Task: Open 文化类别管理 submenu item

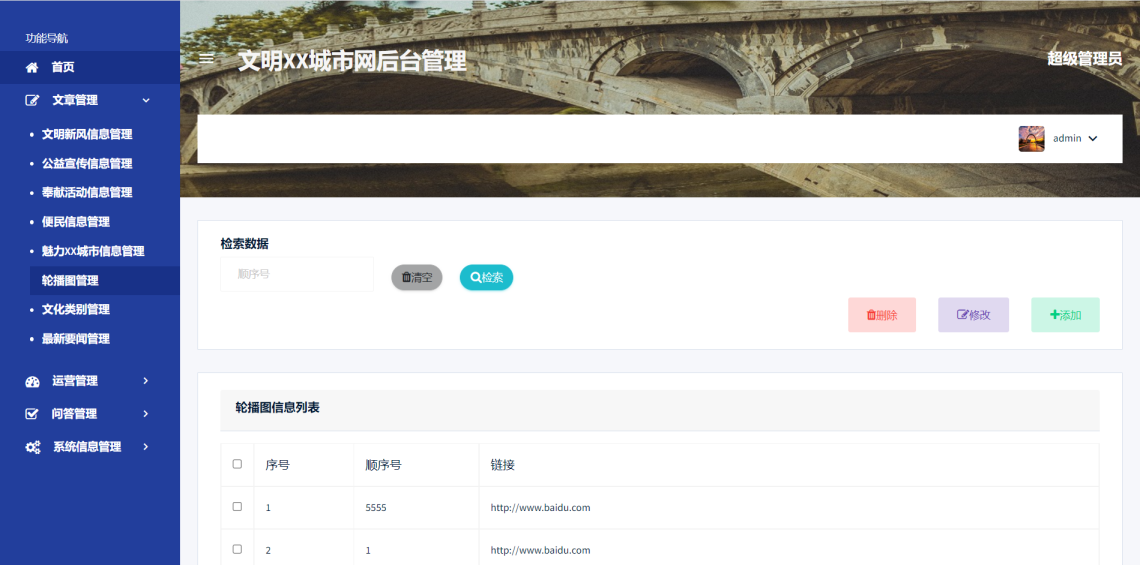Action: [76, 310]
